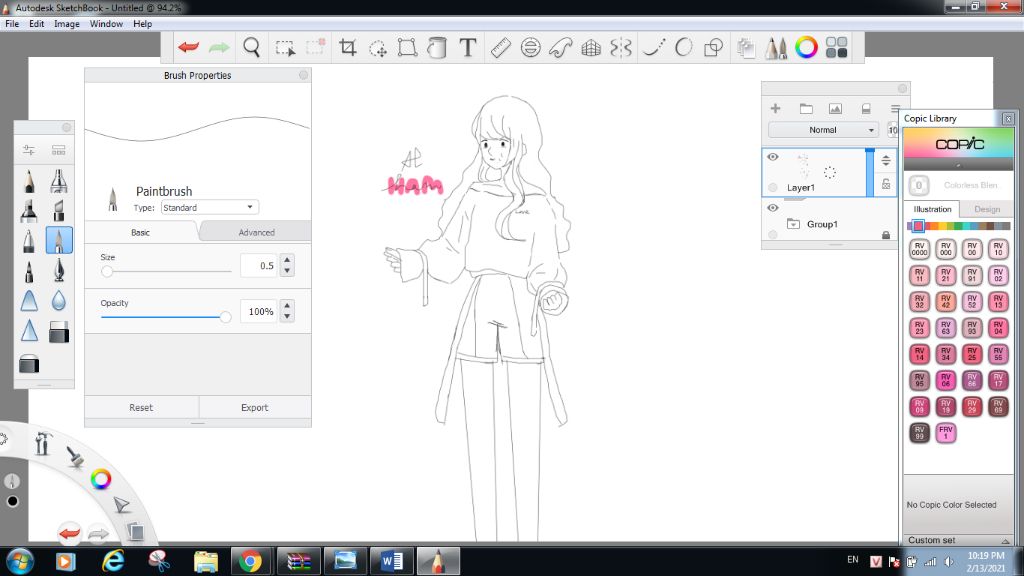Open the Draw Style shapes tool
The width and height of the screenshot is (1024, 576).
714,47
